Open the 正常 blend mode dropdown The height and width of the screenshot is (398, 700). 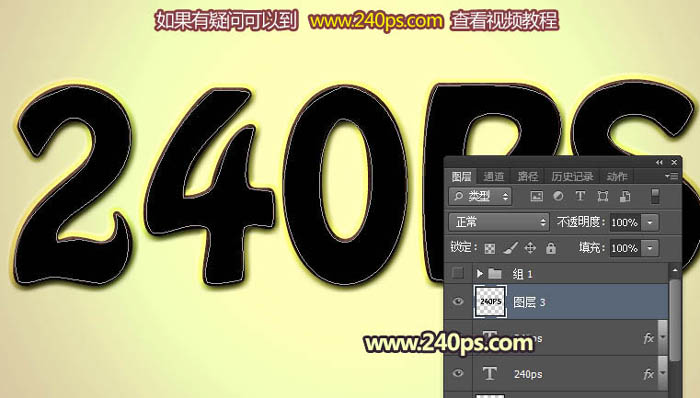(x=499, y=222)
